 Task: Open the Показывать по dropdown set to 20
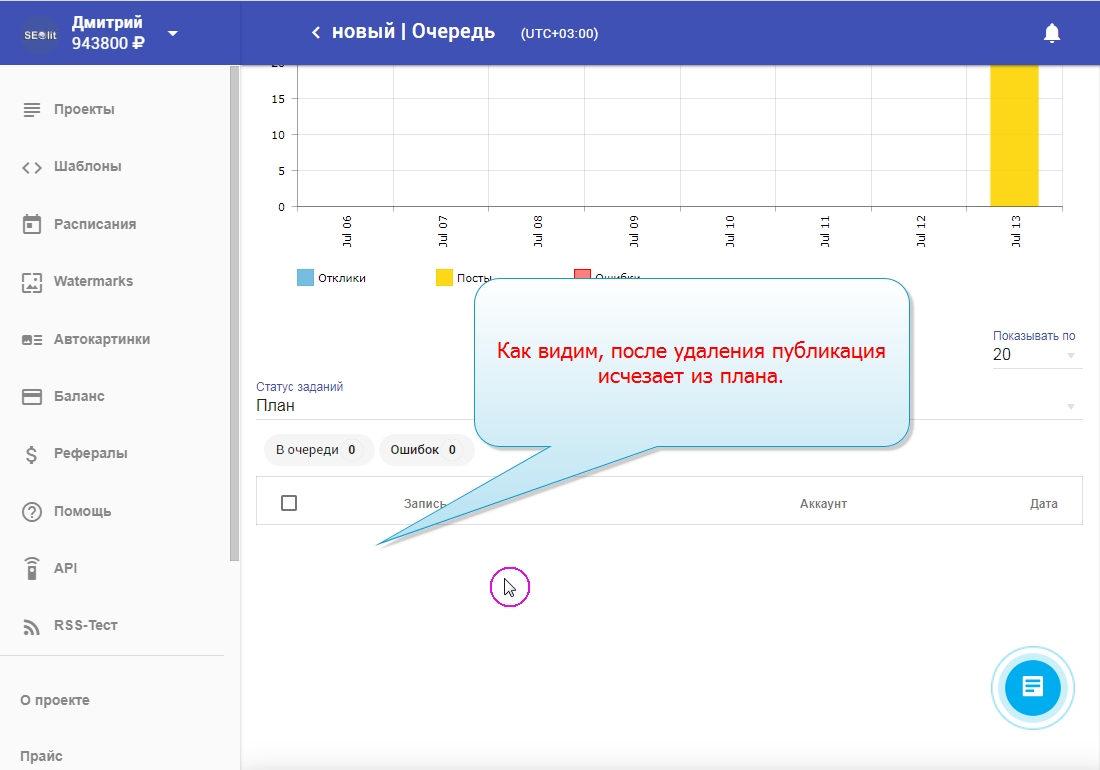[1036, 355]
